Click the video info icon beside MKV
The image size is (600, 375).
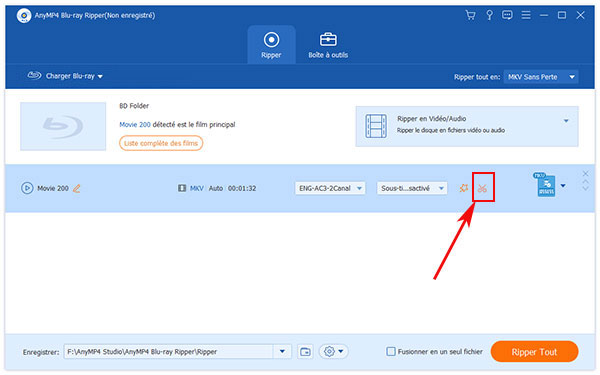coord(182,188)
